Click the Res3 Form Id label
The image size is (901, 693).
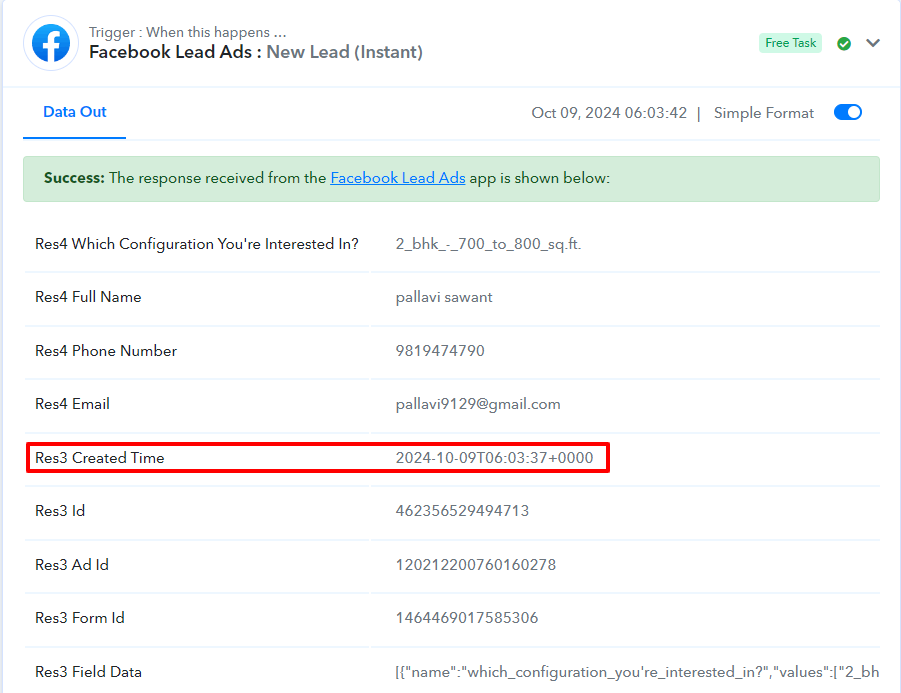tap(80, 618)
